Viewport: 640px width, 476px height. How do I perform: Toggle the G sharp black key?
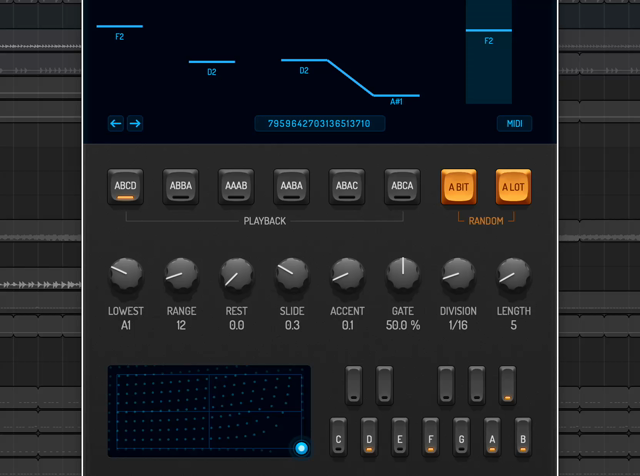pos(477,385)
